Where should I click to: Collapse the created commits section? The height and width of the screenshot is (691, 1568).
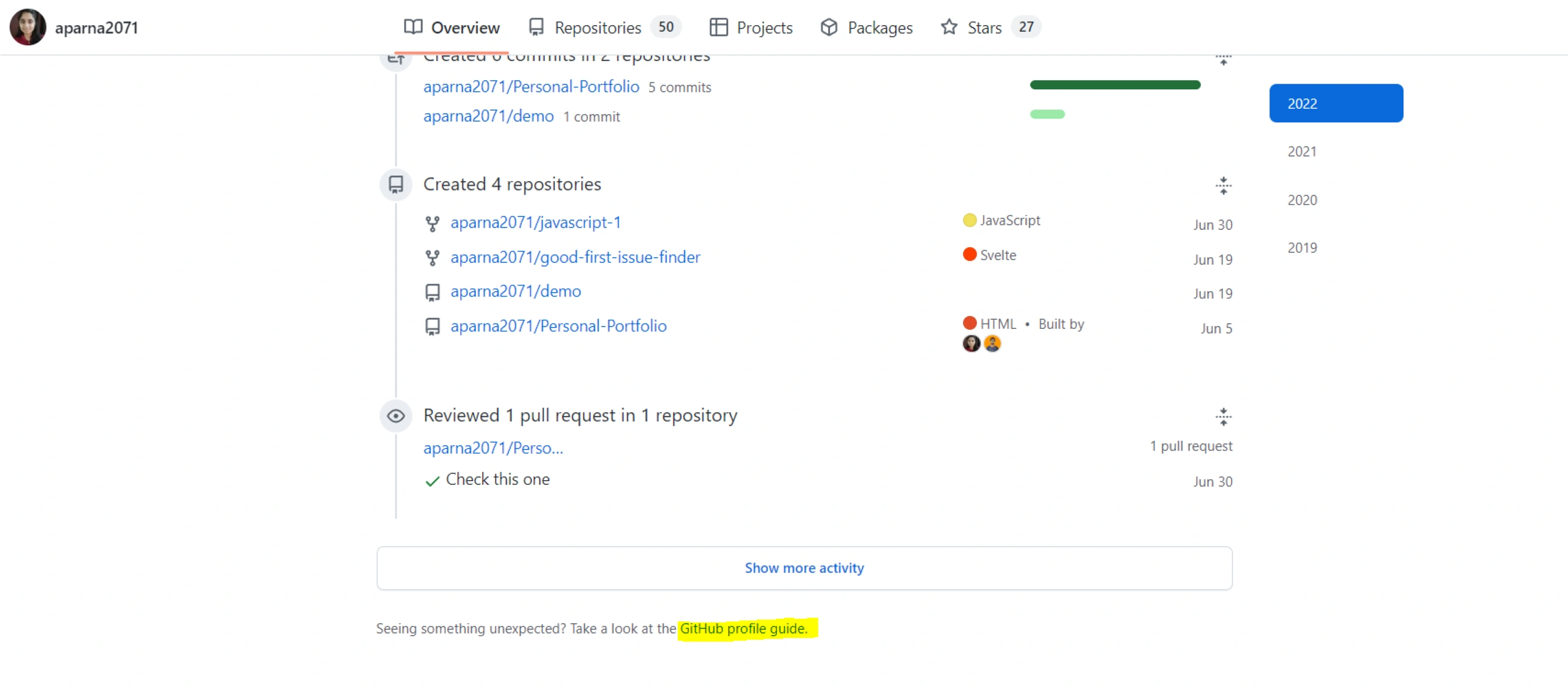tap(1223, 60)
